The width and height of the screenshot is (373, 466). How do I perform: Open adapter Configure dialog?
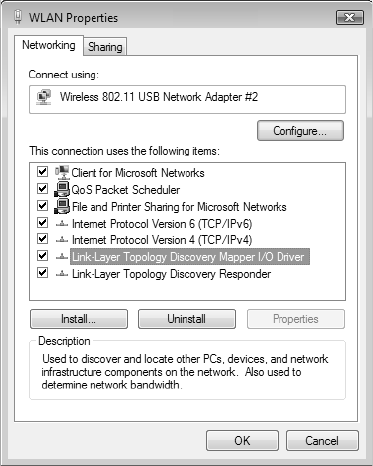pos(300,131)
